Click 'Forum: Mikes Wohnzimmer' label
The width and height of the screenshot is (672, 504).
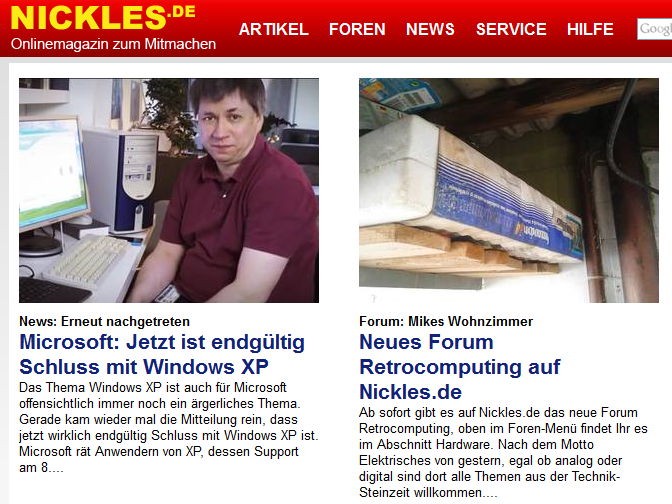point(446,321)
